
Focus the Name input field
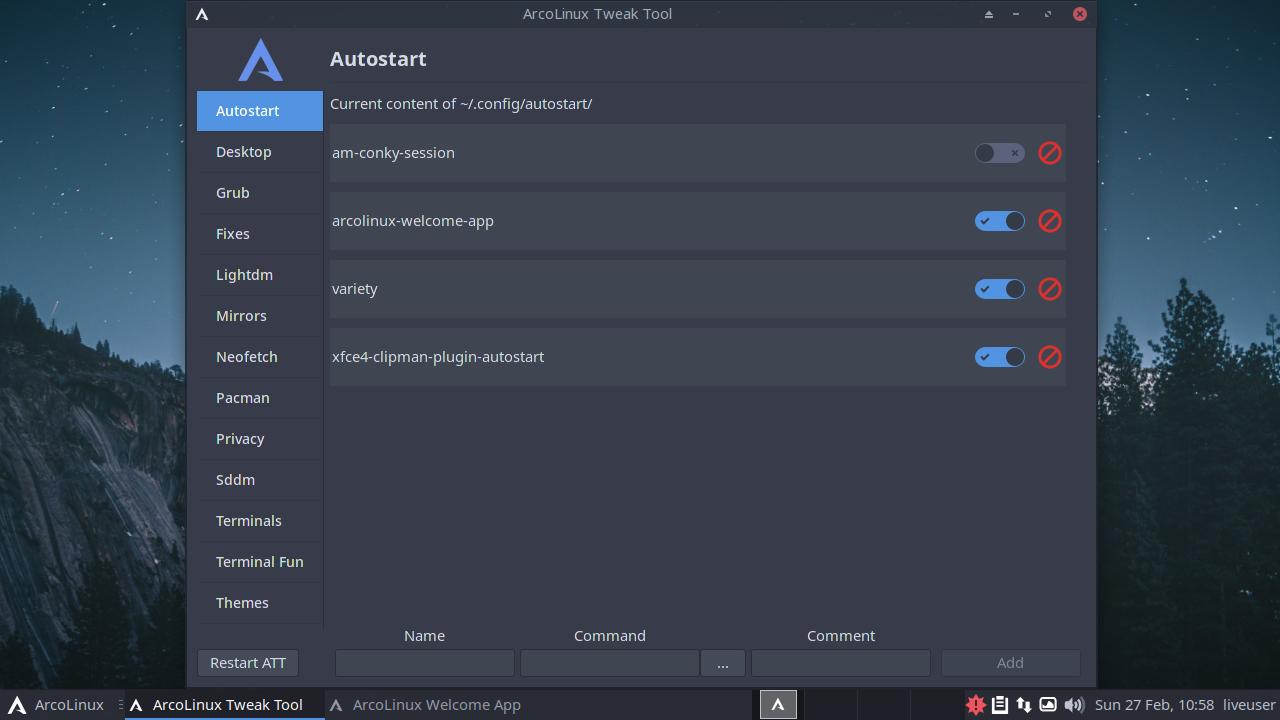click(425, 663)
